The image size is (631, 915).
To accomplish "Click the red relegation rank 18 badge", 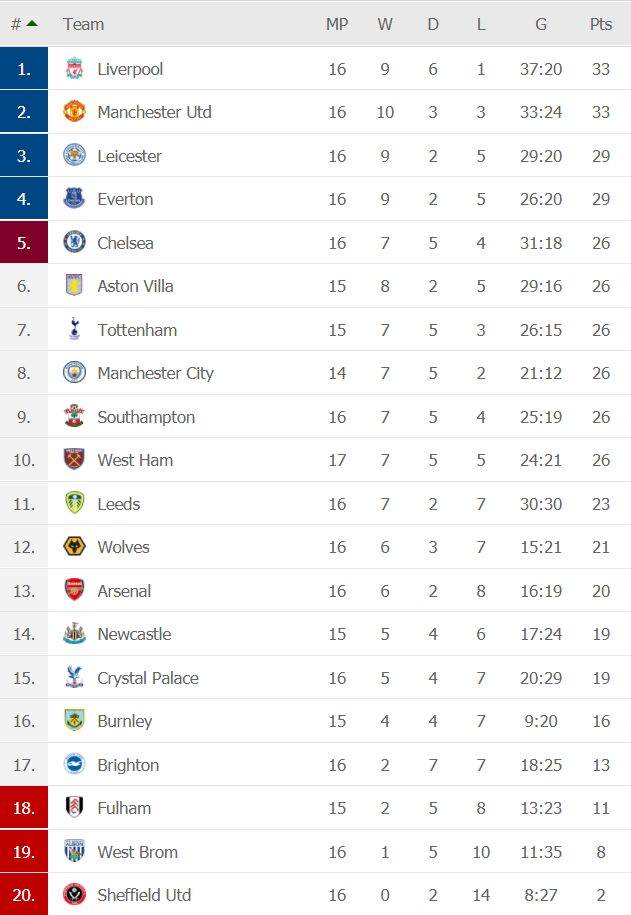I will point(24,807).
